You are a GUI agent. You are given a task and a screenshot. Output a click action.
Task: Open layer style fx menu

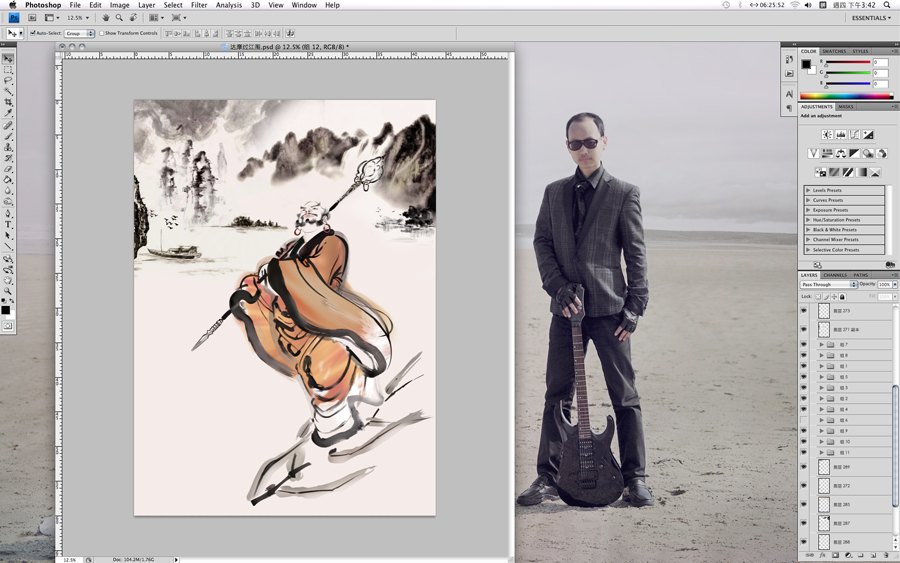coord(823,556)
